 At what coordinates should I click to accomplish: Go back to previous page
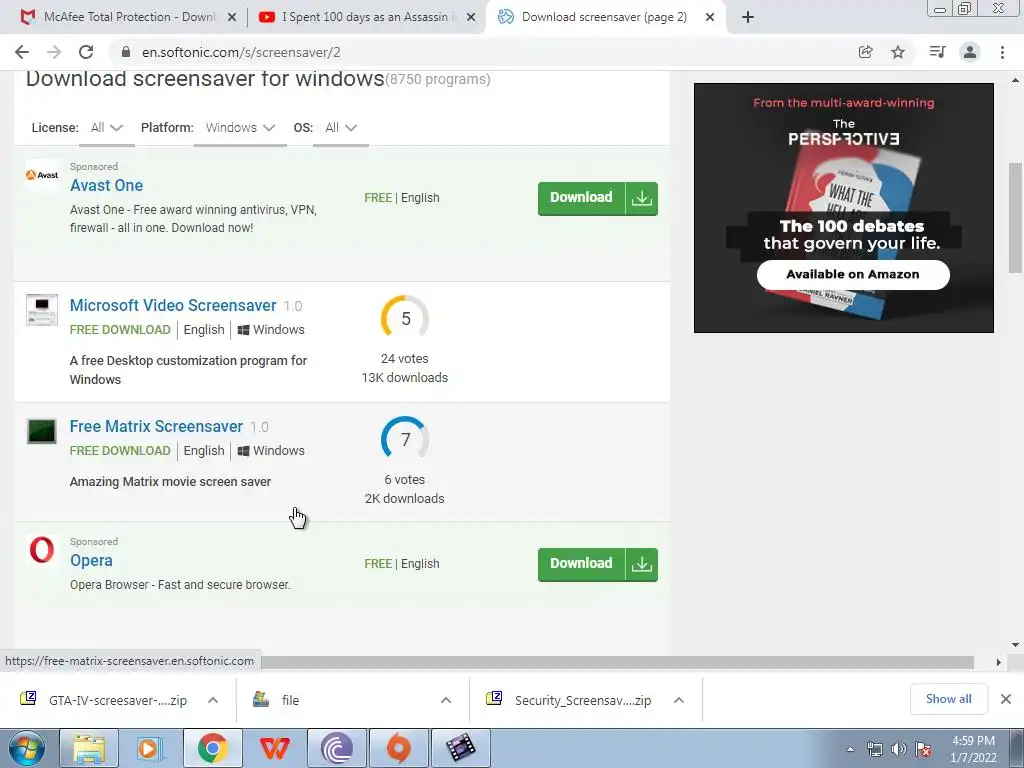[22, 52]
